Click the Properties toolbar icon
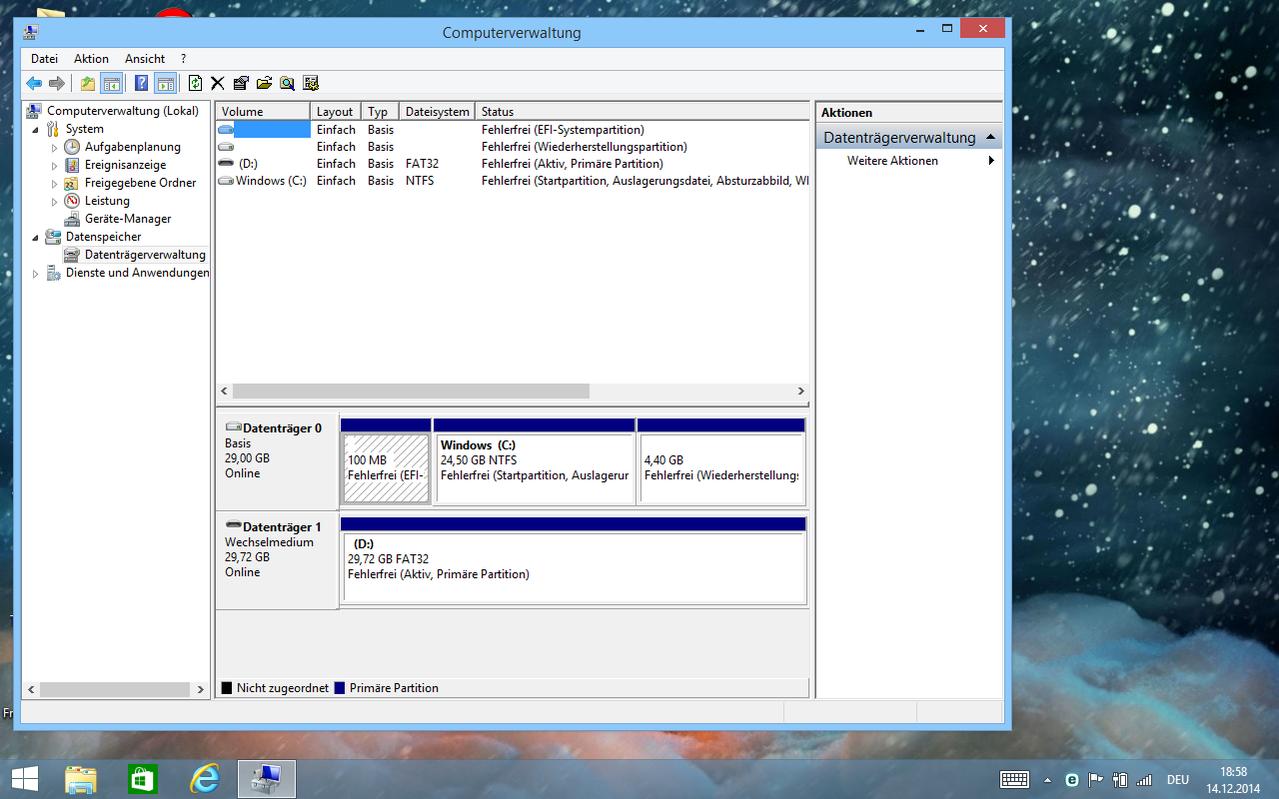 pos(240,84)
